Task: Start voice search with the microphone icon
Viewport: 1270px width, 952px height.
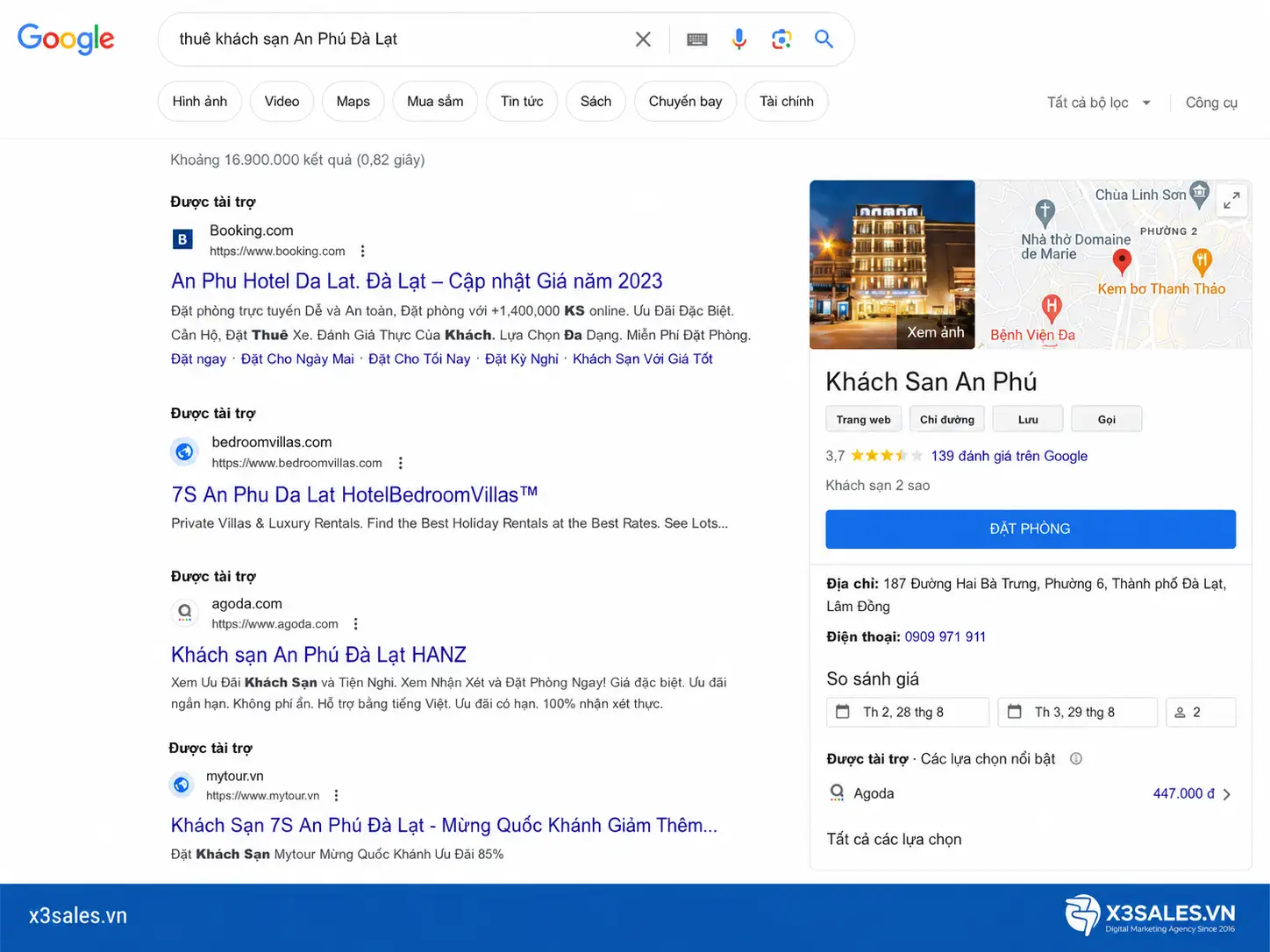Action: coord(739,39)
